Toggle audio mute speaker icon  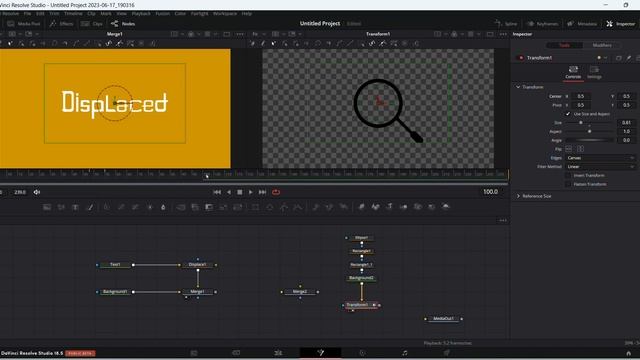point(37,192)
